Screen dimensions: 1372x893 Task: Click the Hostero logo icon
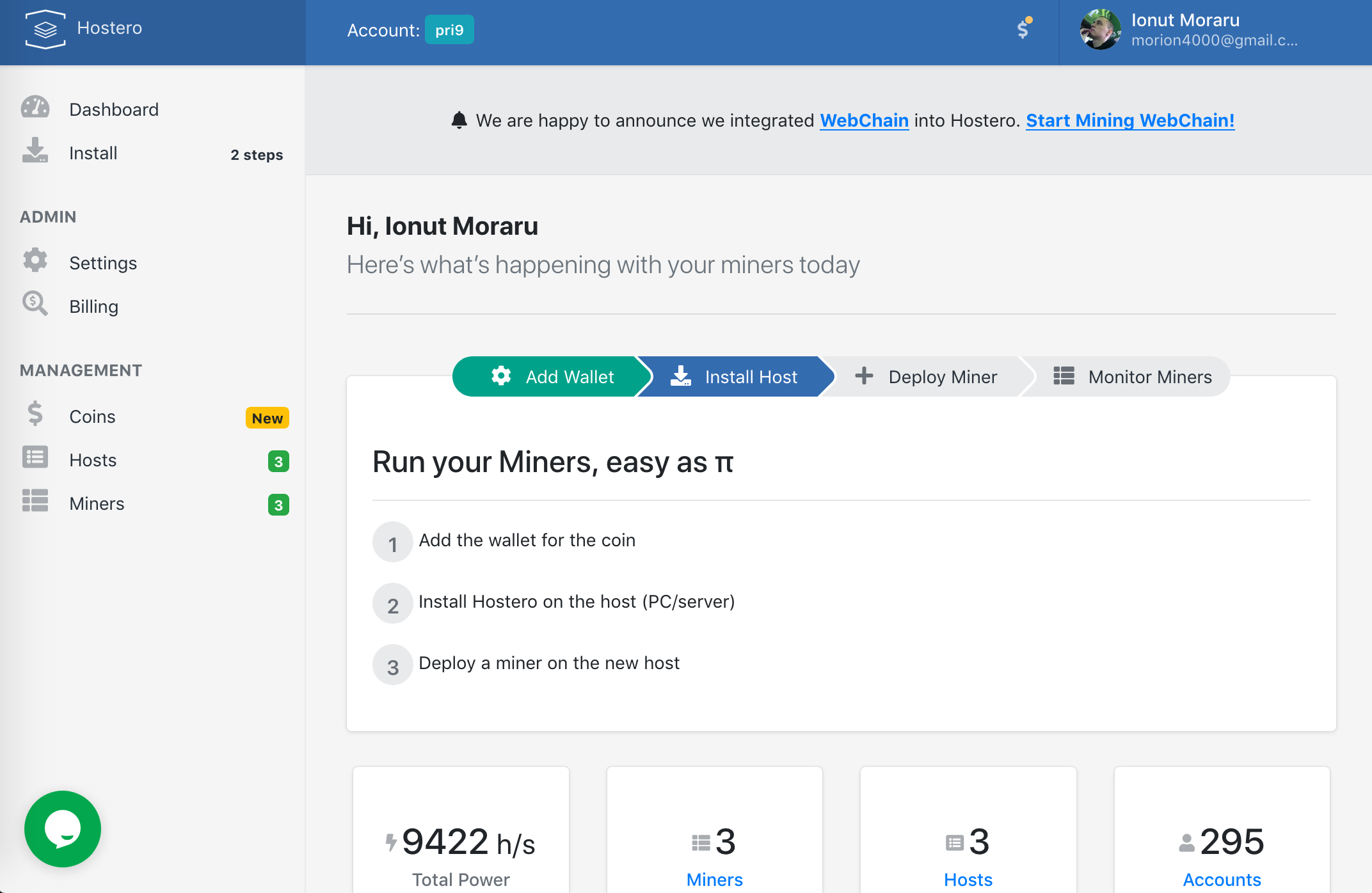point(45,29)
